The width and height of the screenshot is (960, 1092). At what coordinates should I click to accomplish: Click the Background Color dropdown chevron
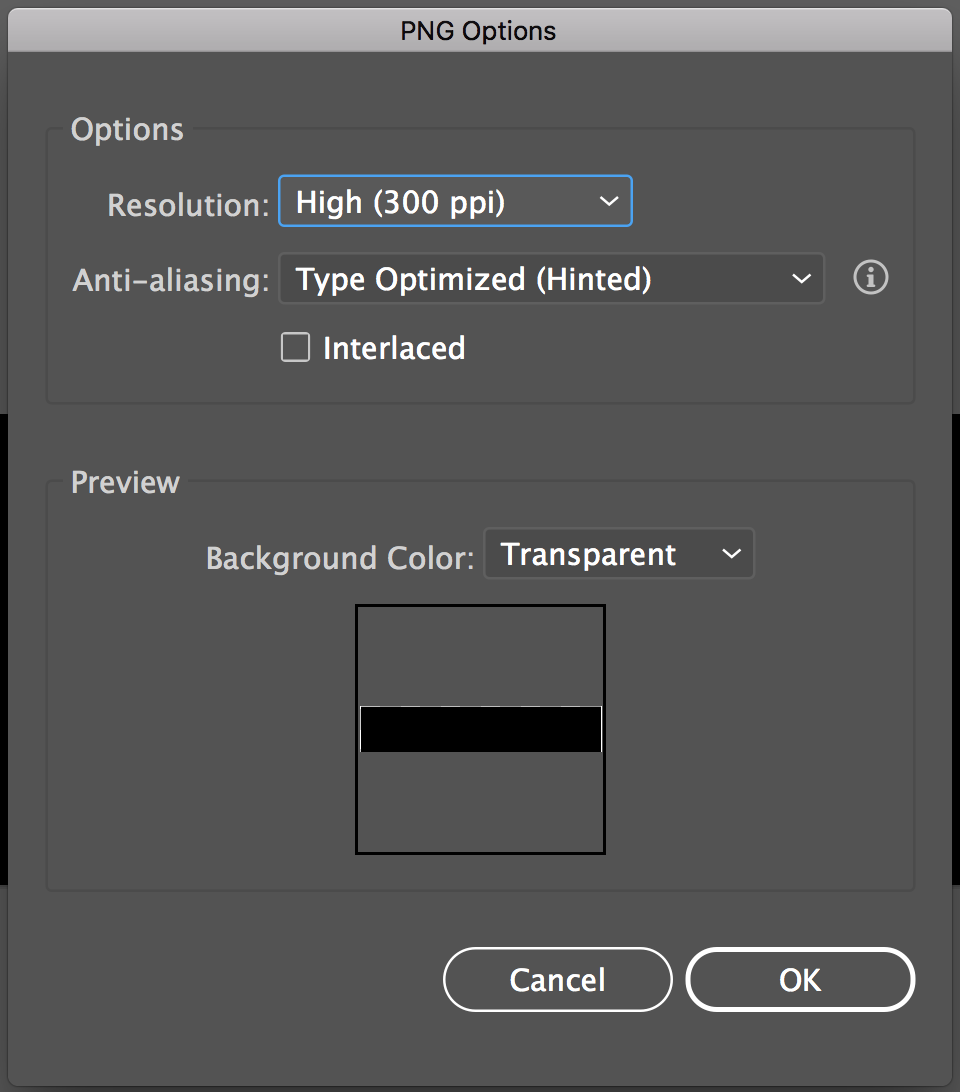733,553
